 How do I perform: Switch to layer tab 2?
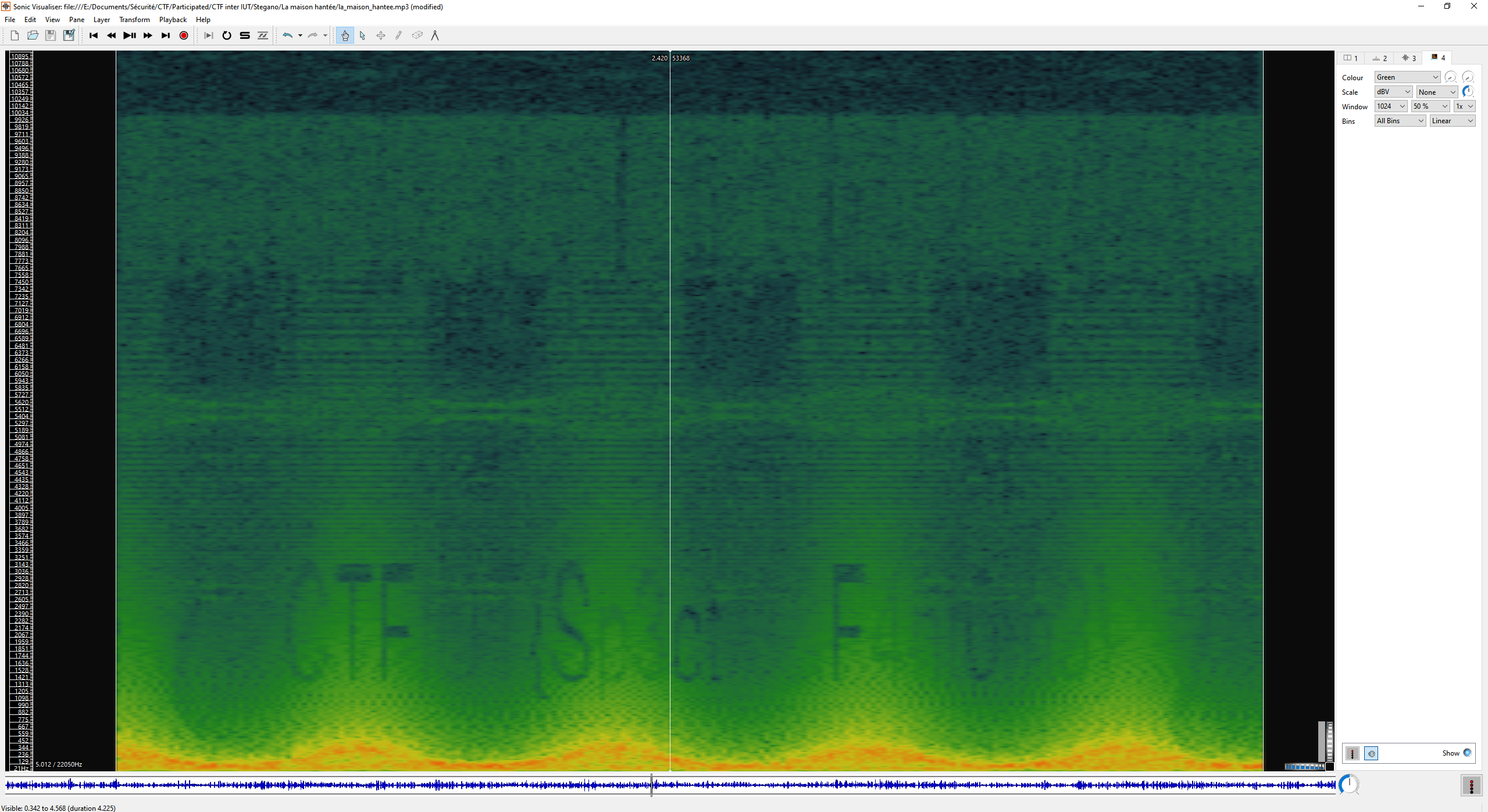[x=1379, y=58]
